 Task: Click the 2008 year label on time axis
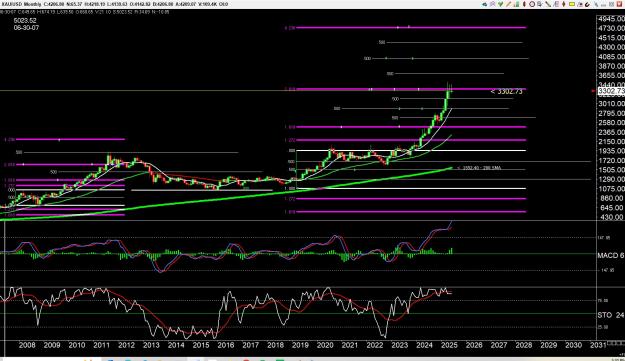[x=27, y=345]
